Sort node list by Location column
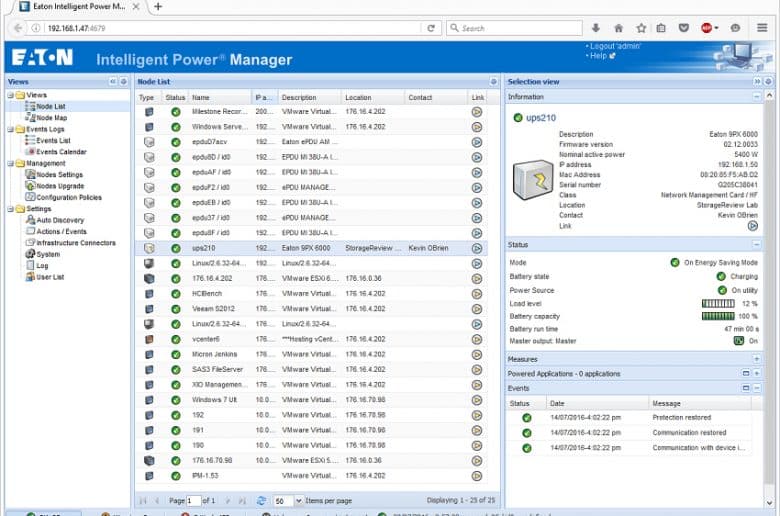The width and height of the screenshot is (780, 516). (373, 98)
